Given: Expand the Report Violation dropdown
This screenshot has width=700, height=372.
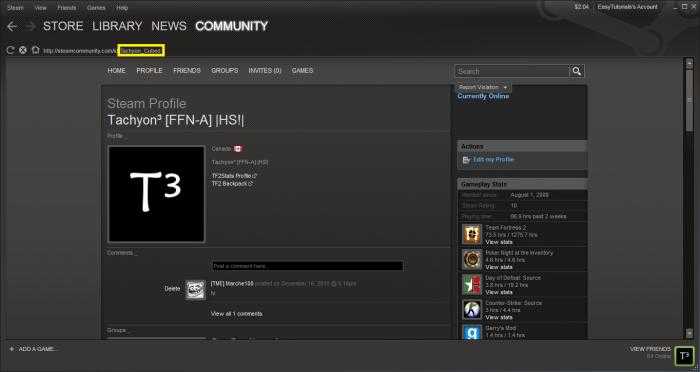Looking at the screenshot, I should click(483, 87).
